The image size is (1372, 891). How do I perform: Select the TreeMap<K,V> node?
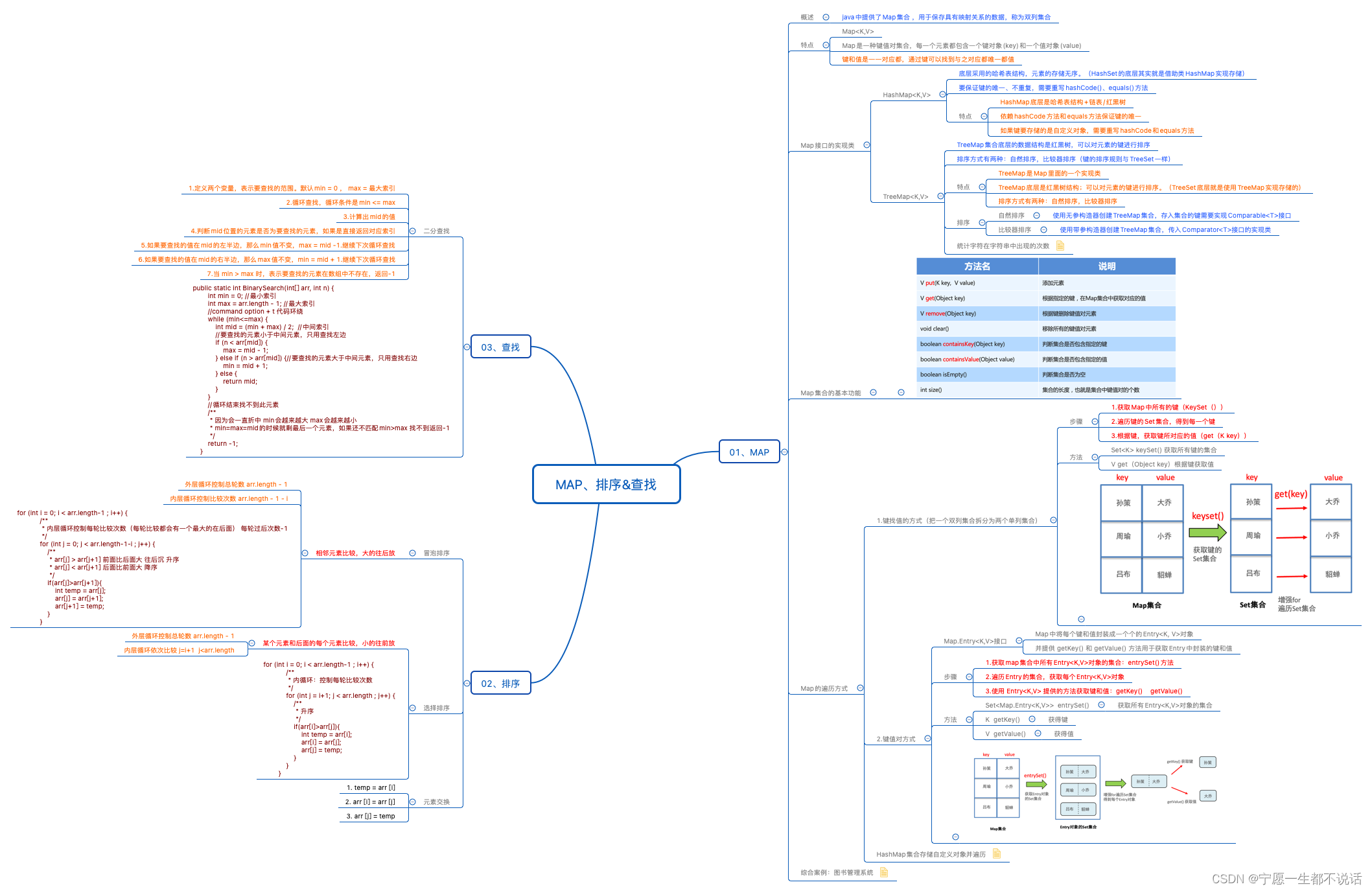pos(905,196)
